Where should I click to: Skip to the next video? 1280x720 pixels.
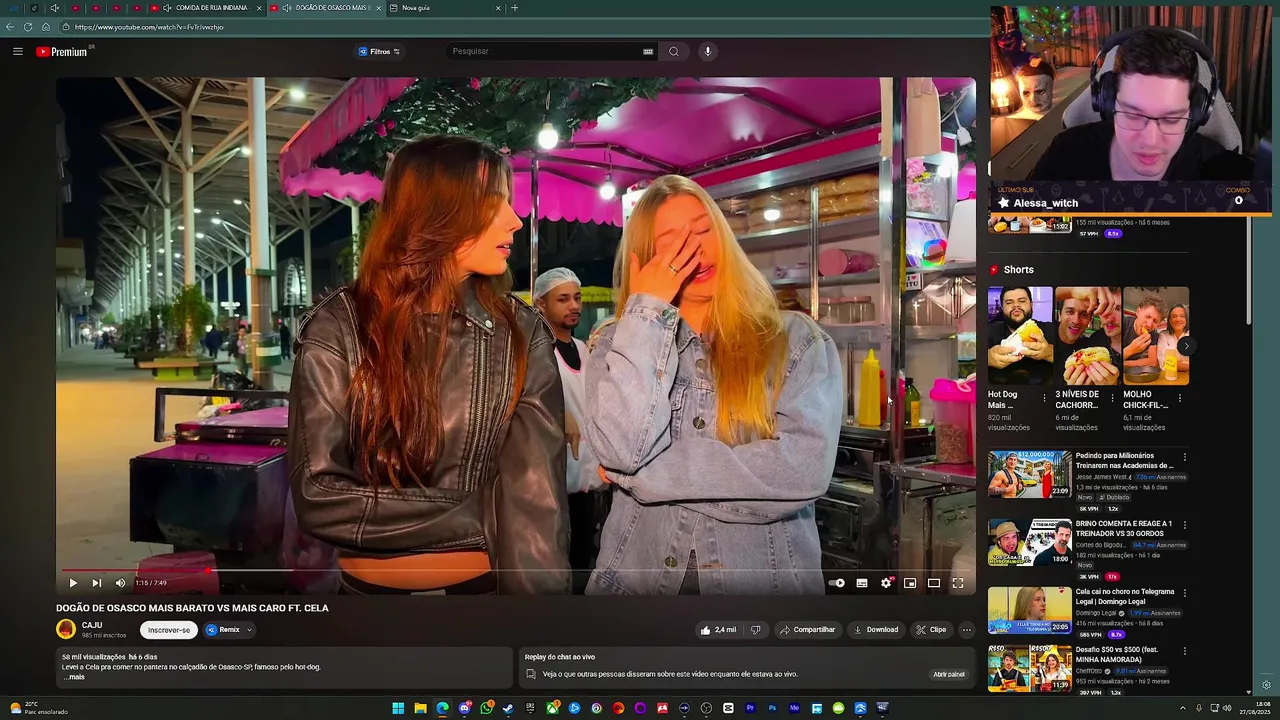pyautogui.click(x=97, y=583)
